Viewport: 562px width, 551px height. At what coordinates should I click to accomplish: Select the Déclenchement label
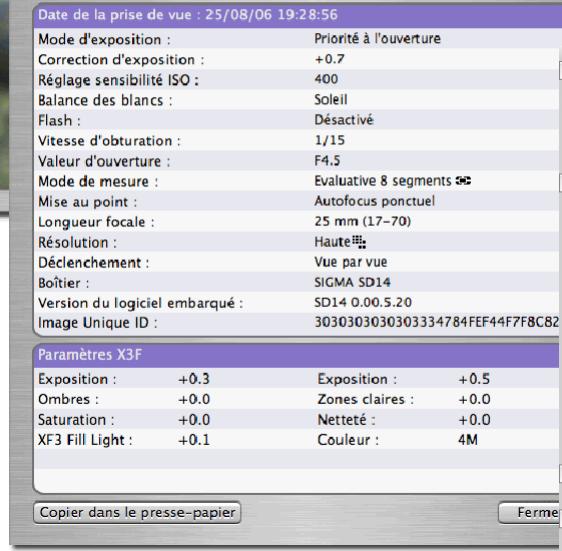[94, 263]
